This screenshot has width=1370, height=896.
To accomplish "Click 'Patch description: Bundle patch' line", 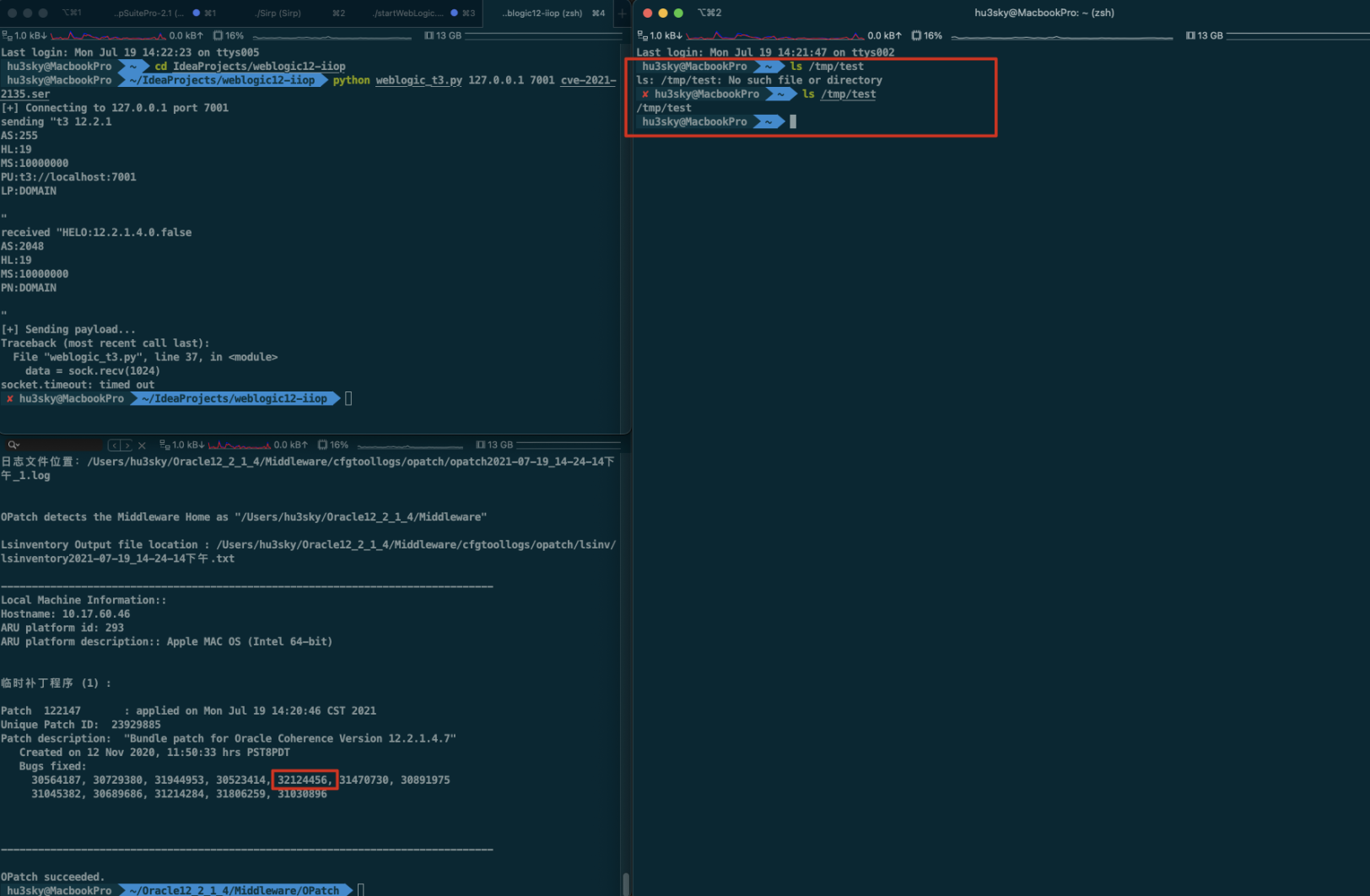I will point(228,738).
